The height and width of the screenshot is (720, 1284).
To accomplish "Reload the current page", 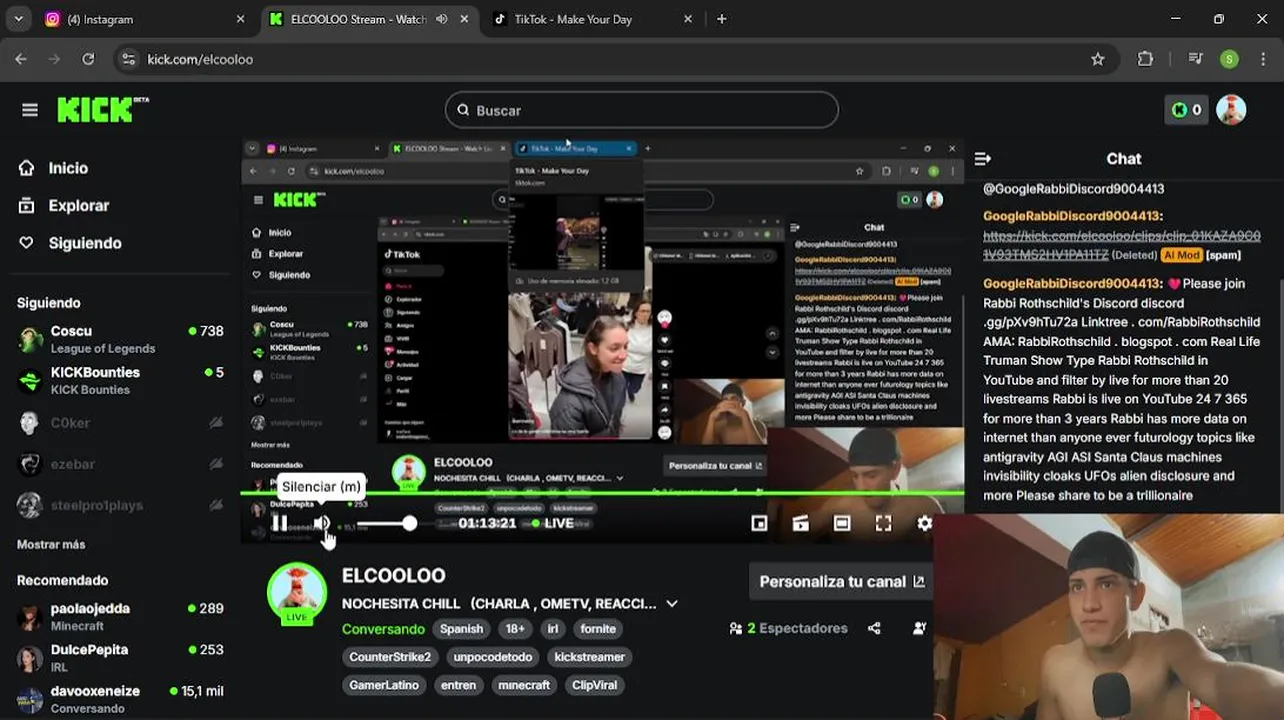I will click(88, 59).
